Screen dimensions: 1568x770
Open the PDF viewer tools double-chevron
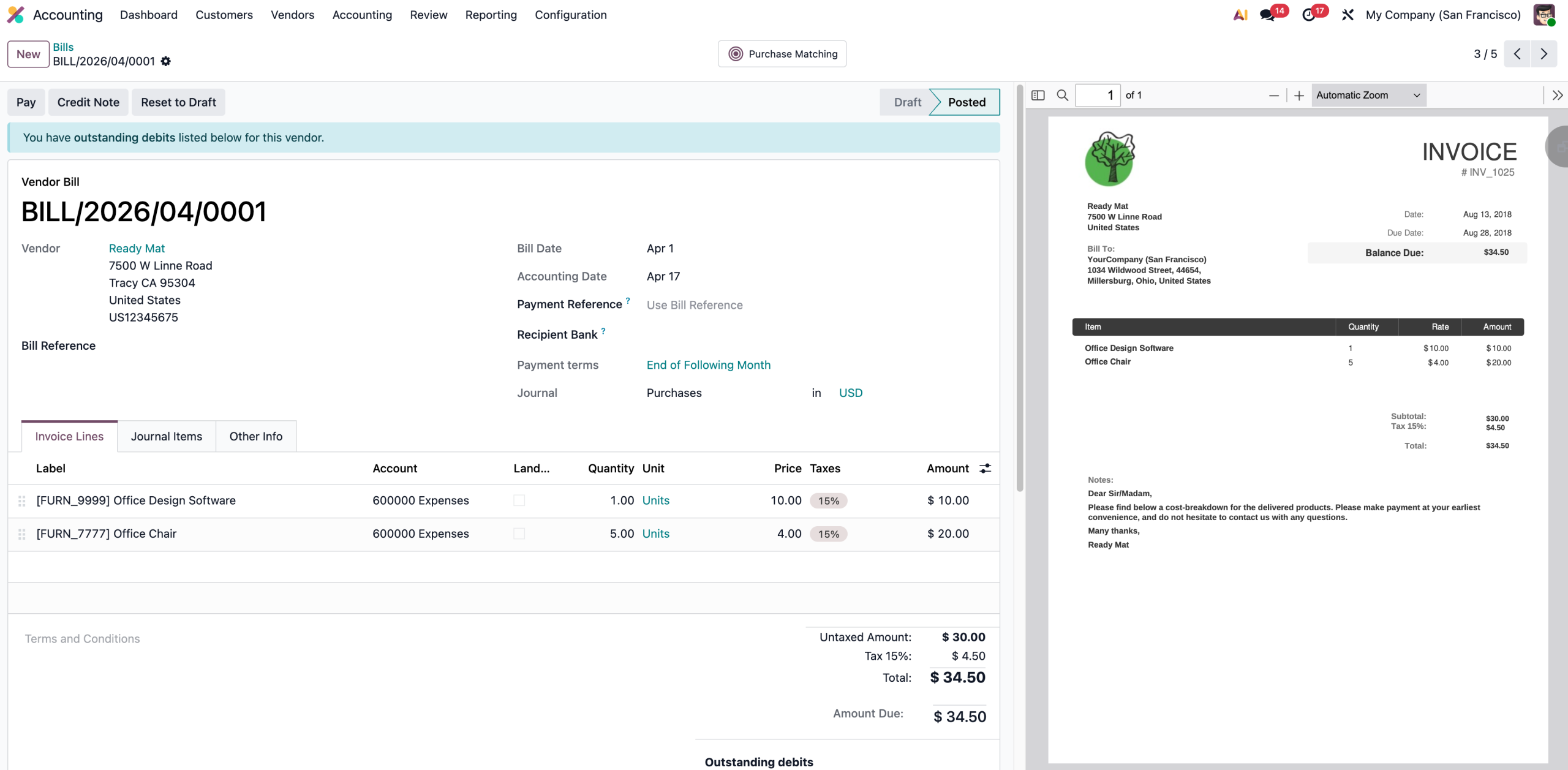click(1558, 95)
